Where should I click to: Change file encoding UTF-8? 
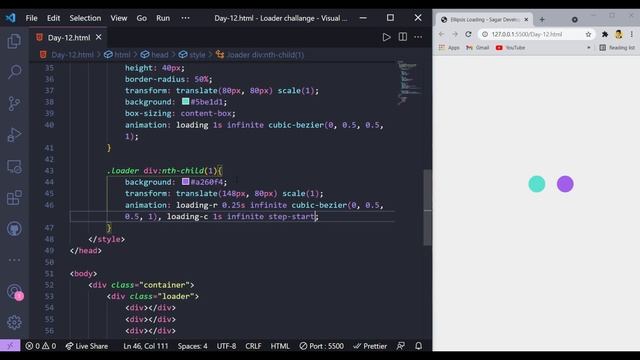(226, 346)
